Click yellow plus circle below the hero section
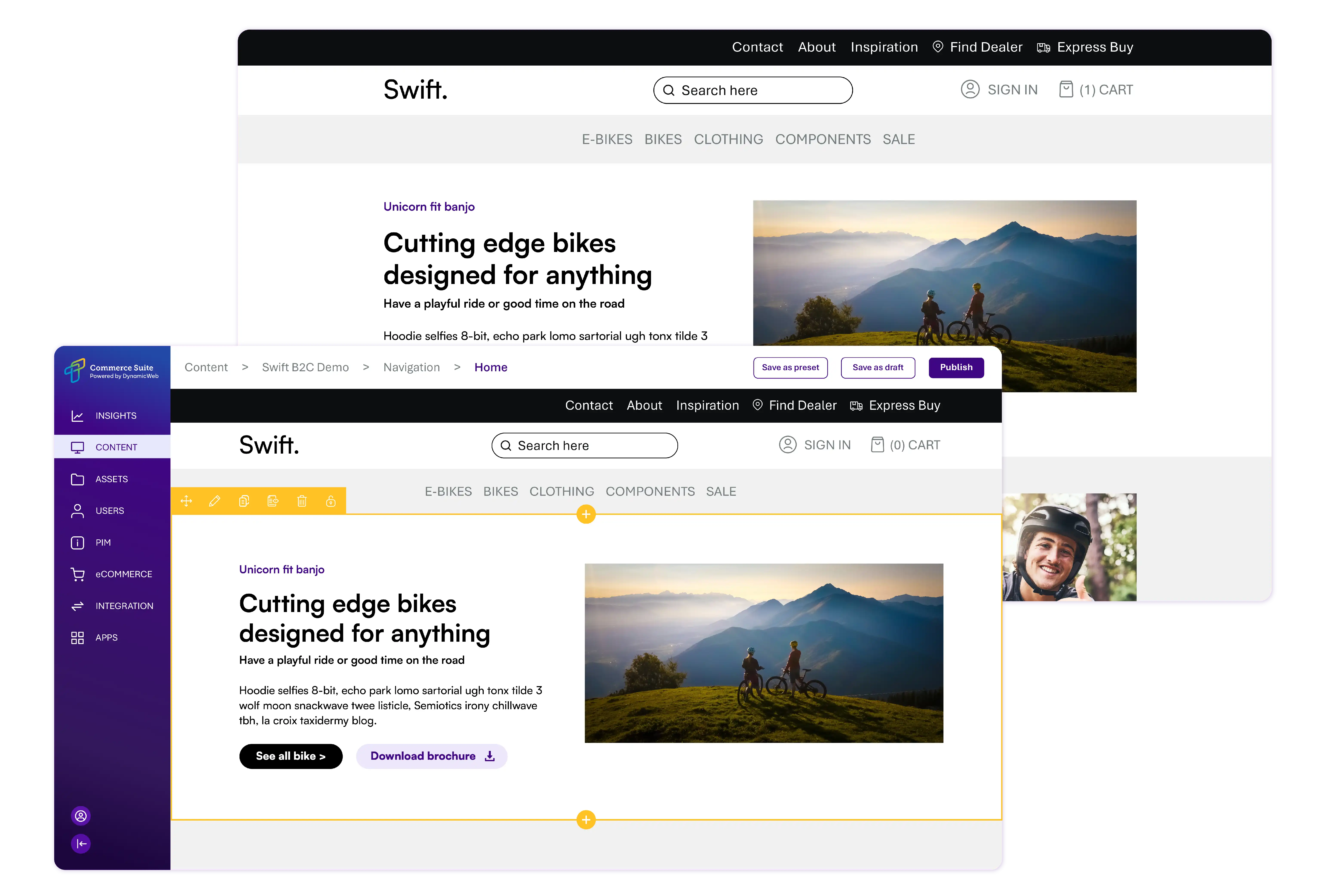The height and width of the screenshot is (896, 1326). (586, 820)
